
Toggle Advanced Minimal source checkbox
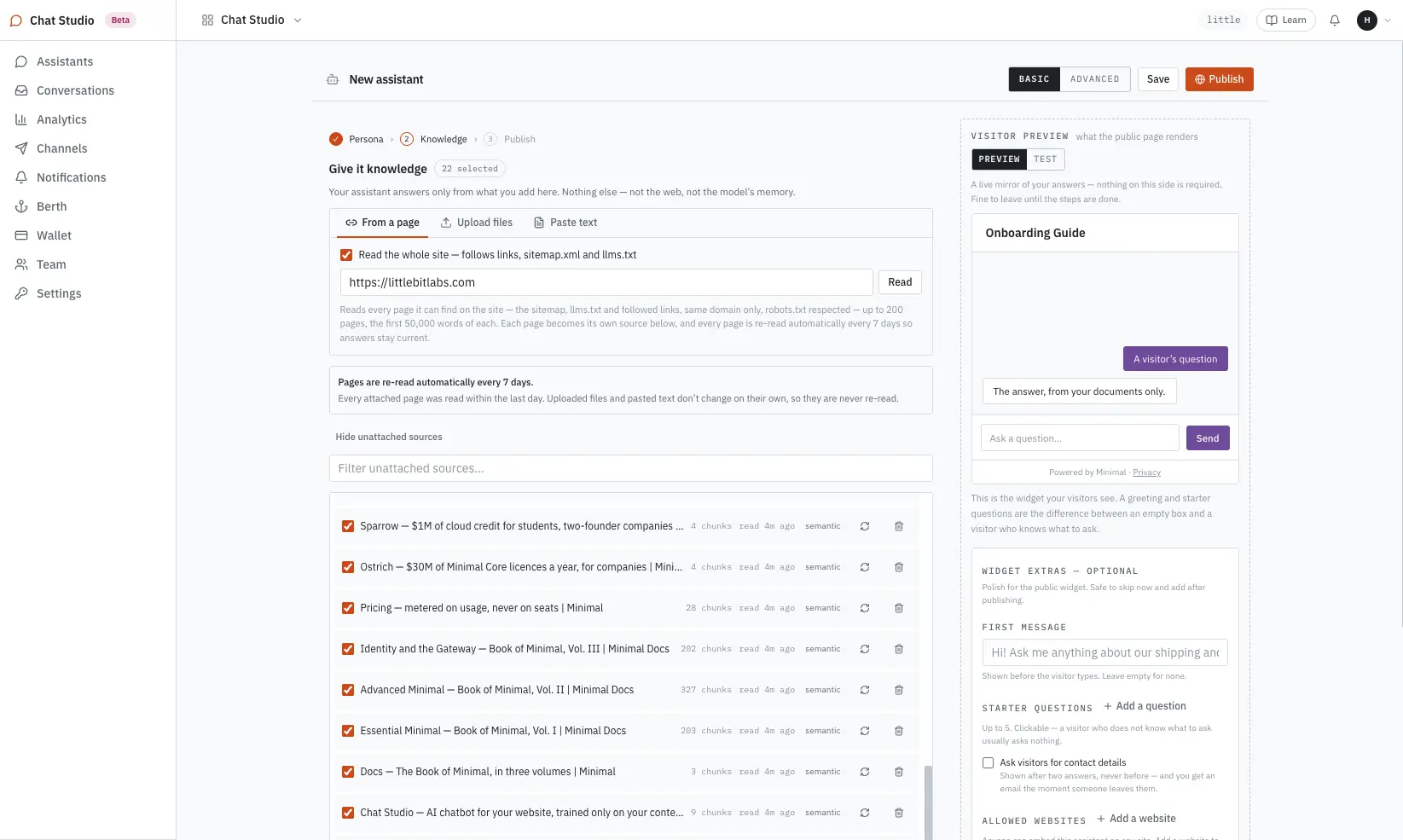pos(348,690)
